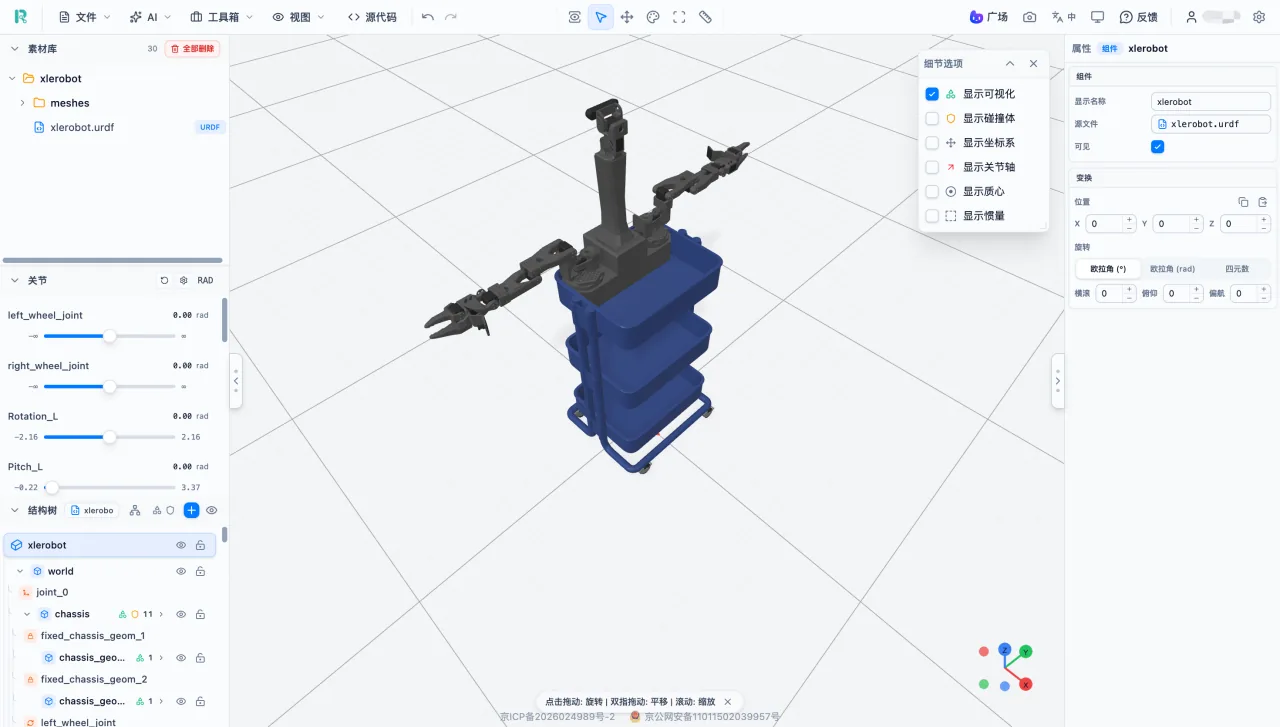Click the lock icon on the world row
Viewport: 1280px width, 727px height.
pyautogui.click(x=200, y=572)
